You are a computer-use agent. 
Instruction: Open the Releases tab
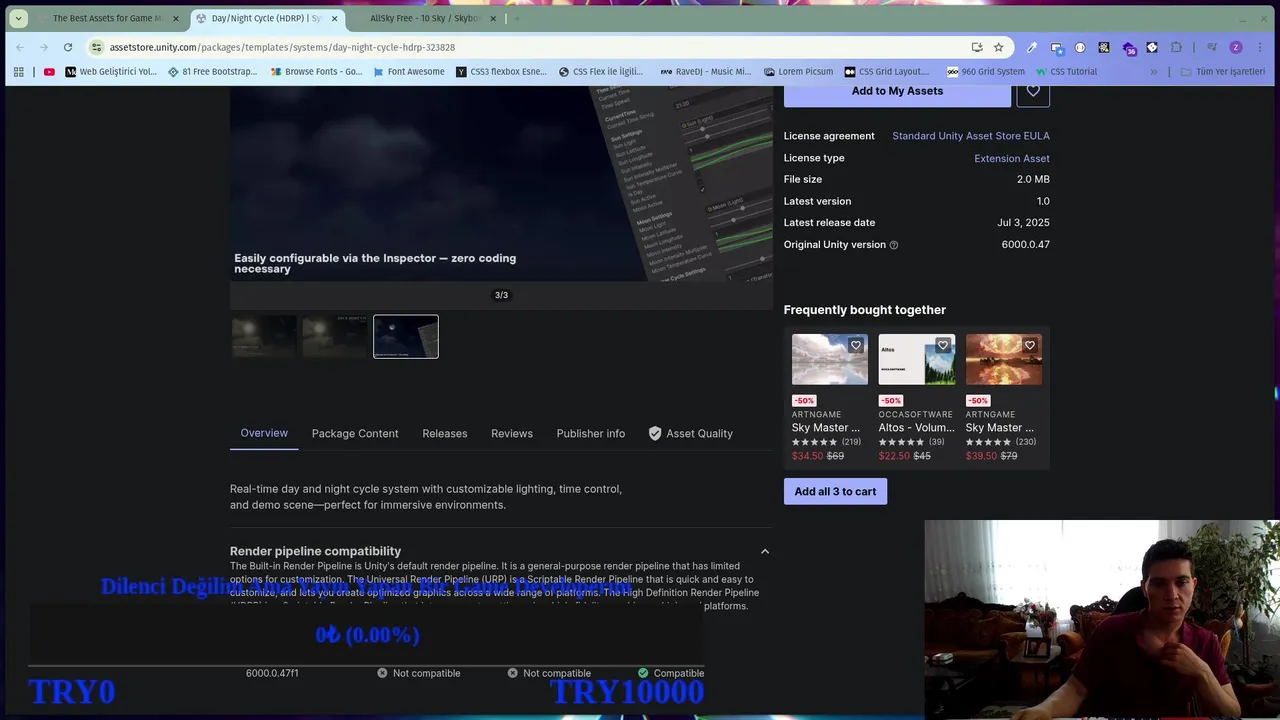[x=445, y=433]
